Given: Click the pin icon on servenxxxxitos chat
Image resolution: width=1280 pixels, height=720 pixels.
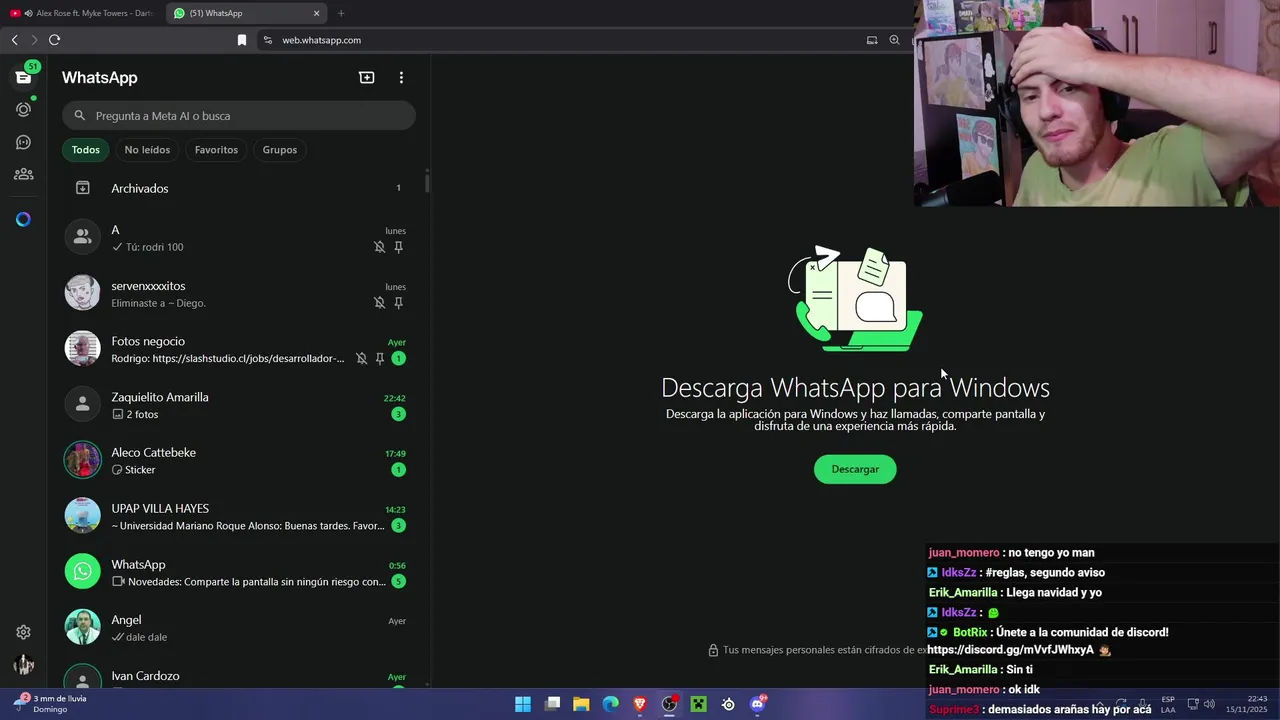Looking at the screenshot, I should click(398, 303).
